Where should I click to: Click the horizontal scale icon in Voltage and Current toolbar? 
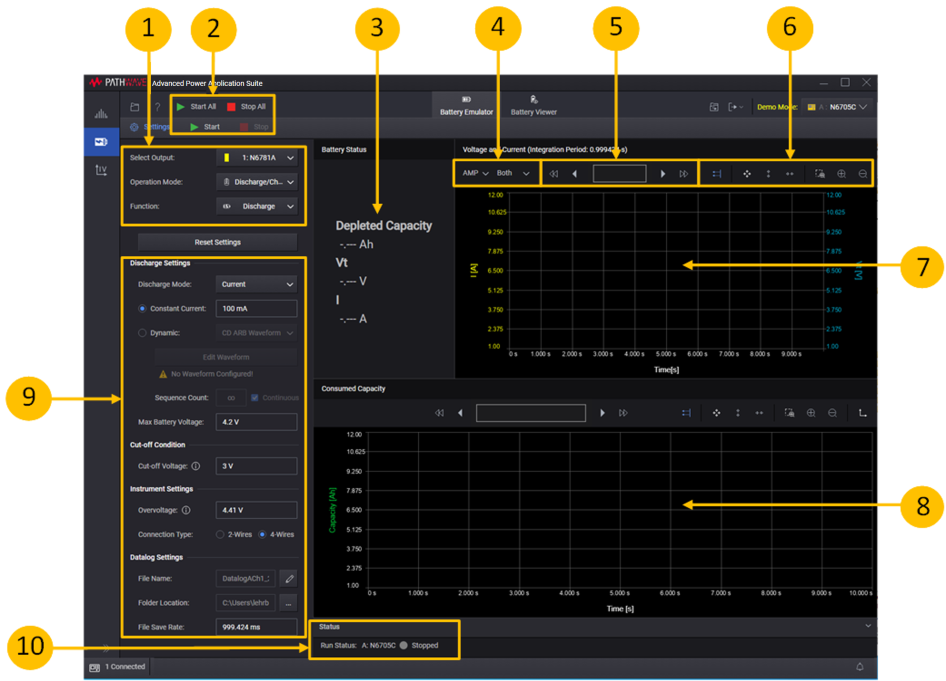789,174
